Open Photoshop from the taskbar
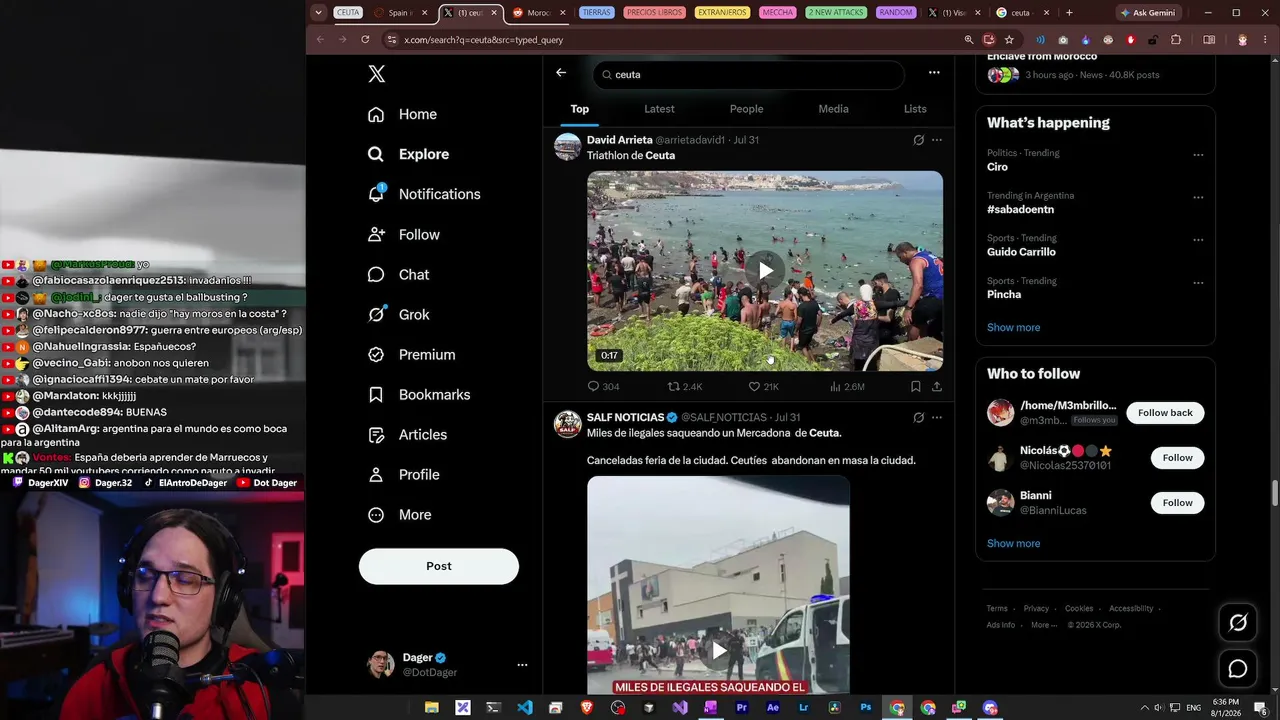This screenshot has height=720, width=1280. (x=866, y=708)
